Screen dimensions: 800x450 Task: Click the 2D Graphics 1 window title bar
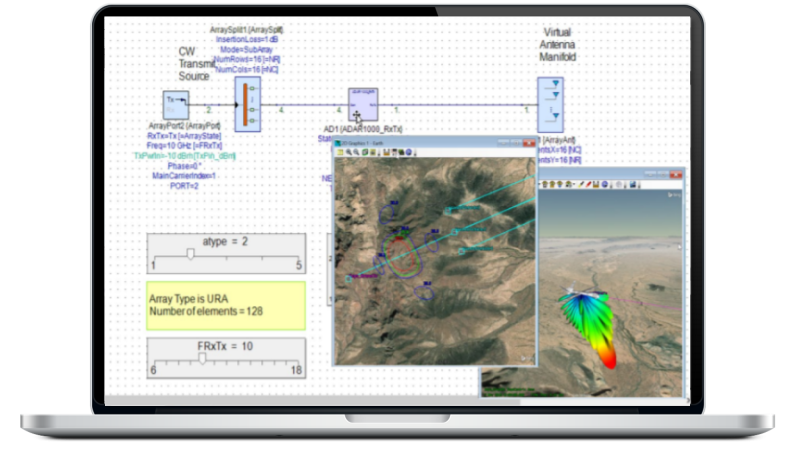(x=420, y=141)
